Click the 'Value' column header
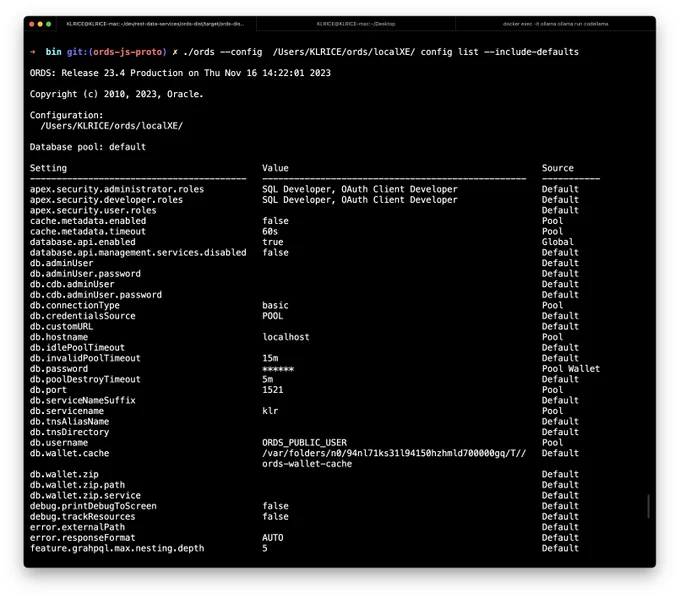The height and width of the screenshot is (599, 680). (275, 168)
